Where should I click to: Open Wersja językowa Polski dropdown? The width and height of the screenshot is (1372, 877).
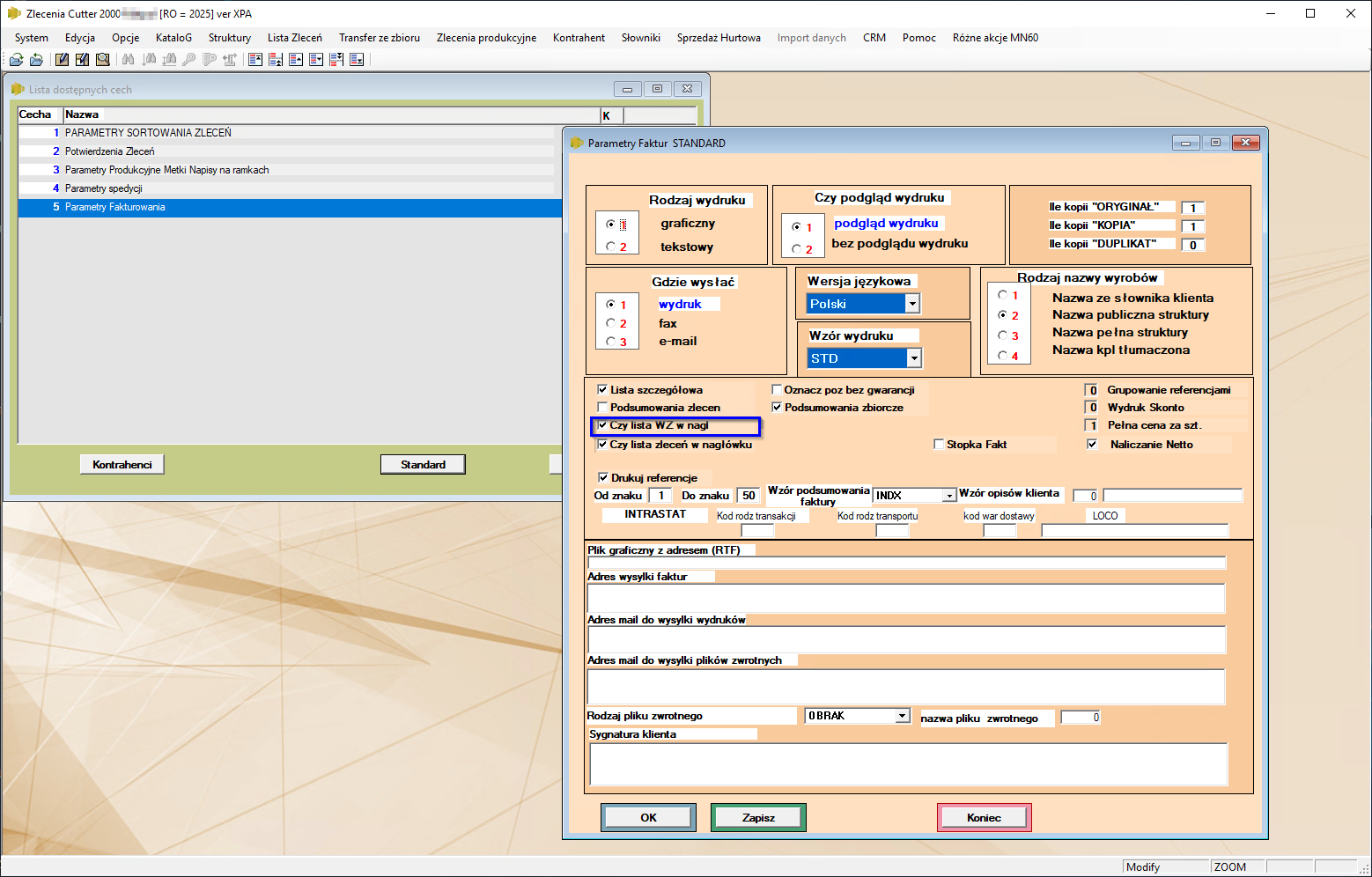[912, 304]
